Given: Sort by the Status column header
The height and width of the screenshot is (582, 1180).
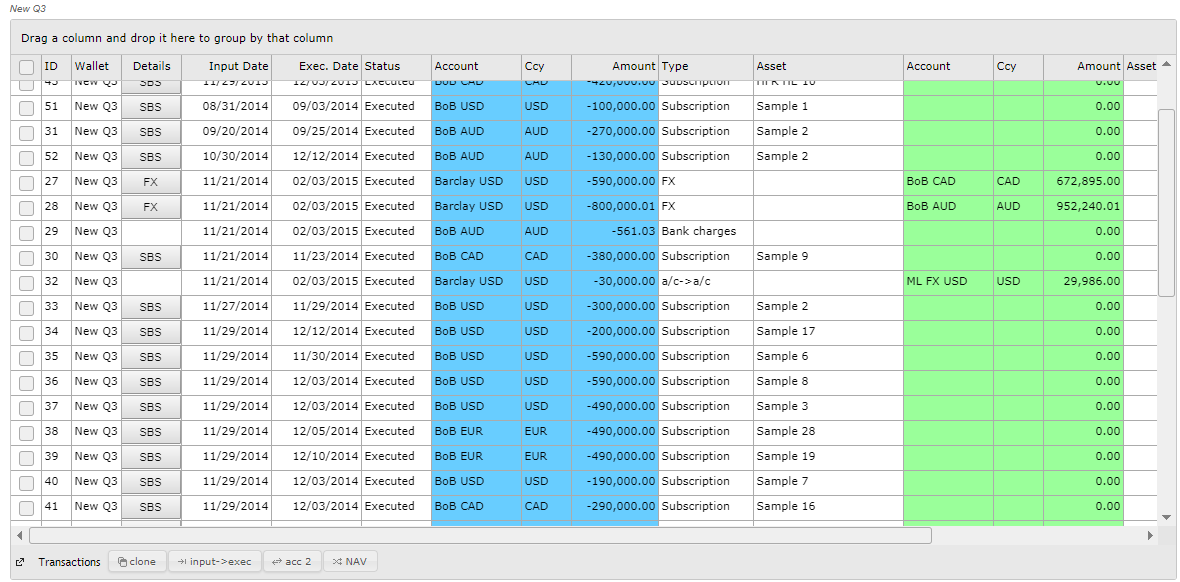Looking at the screenshot, I should pos(397,66).
